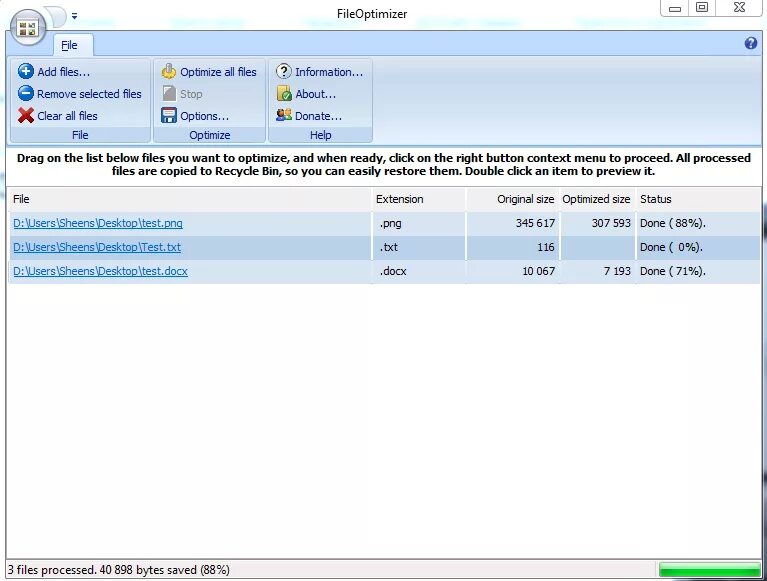Click the Done (0%) status cell
Image resolution: width=767 pixels, height=581 pixels.
tap(698, 247)
